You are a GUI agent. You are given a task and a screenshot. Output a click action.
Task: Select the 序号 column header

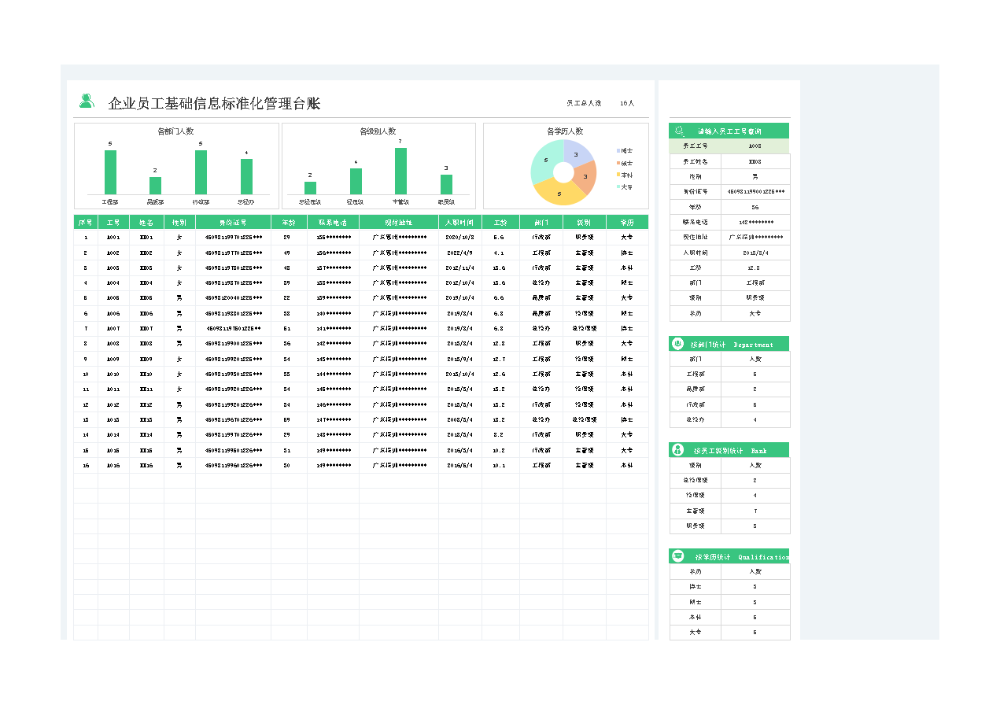(85, 223)
